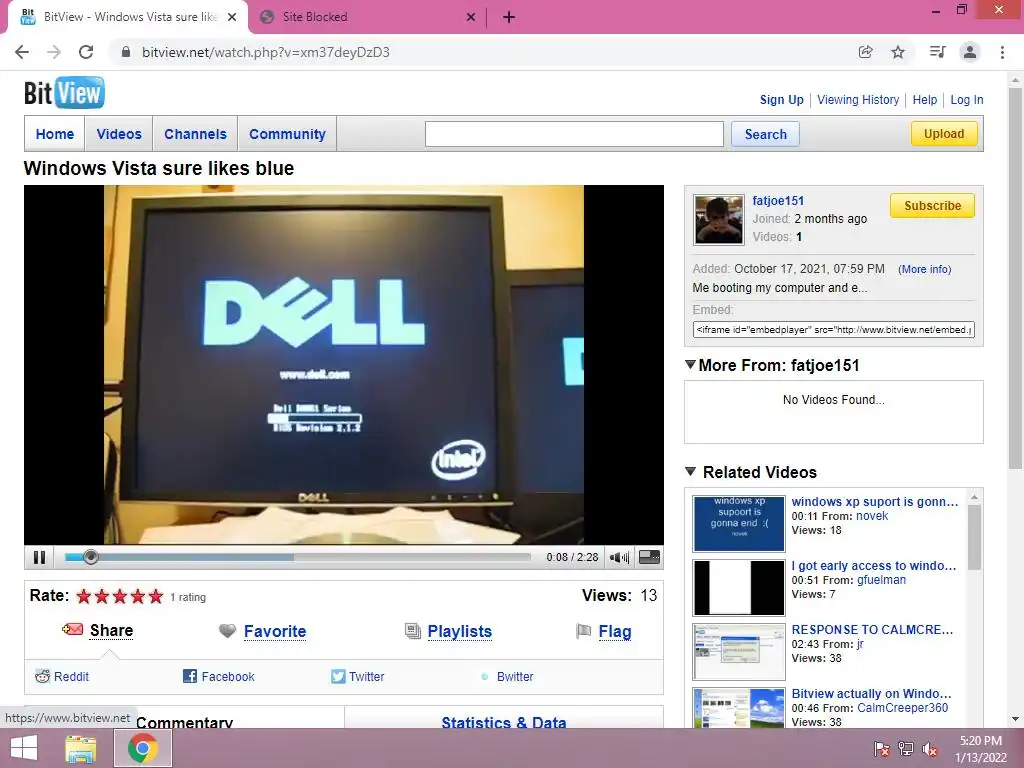Open the CalmCreeper360 uploader link
This screenshot has height=768, width=1024.
(903, 708)
